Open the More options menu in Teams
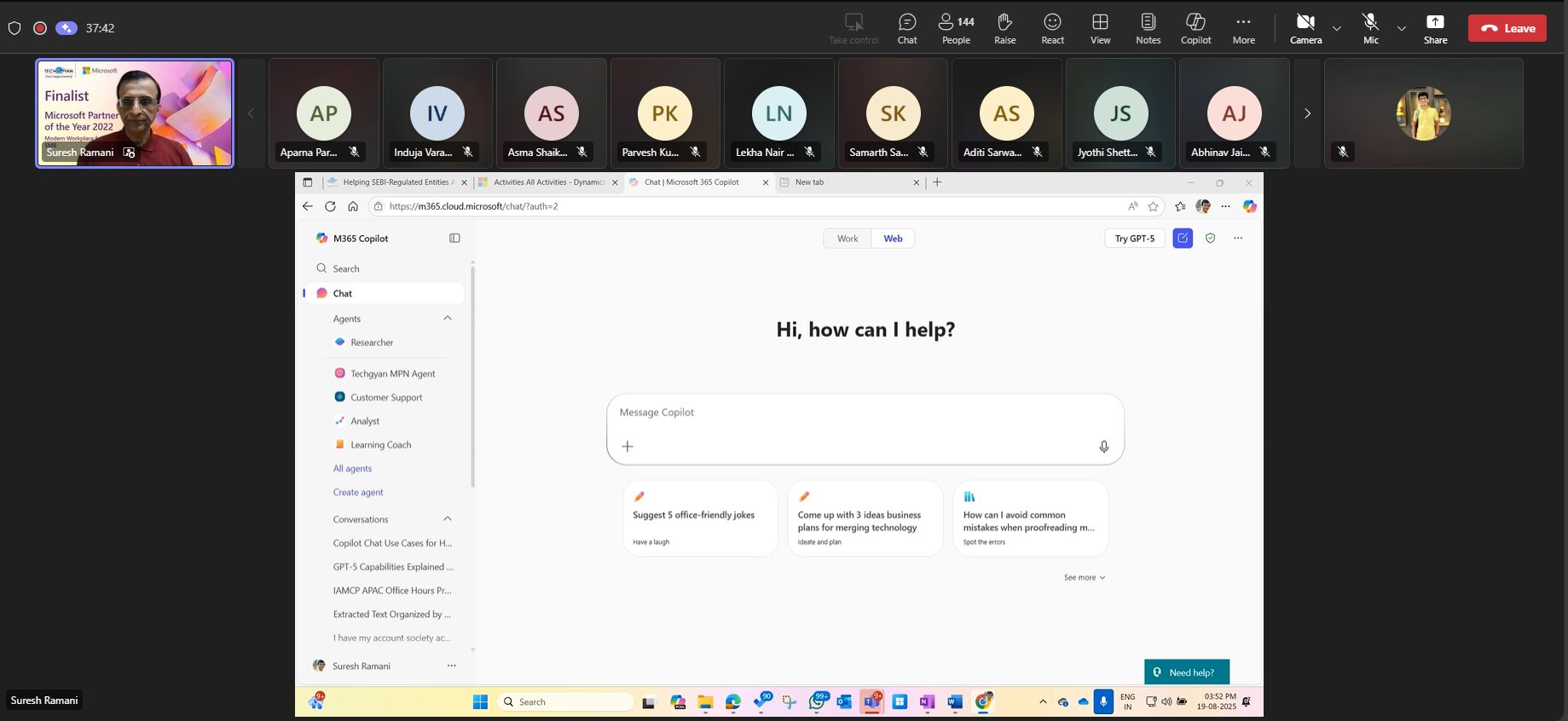1568x721 pixels. (1243, 28)
